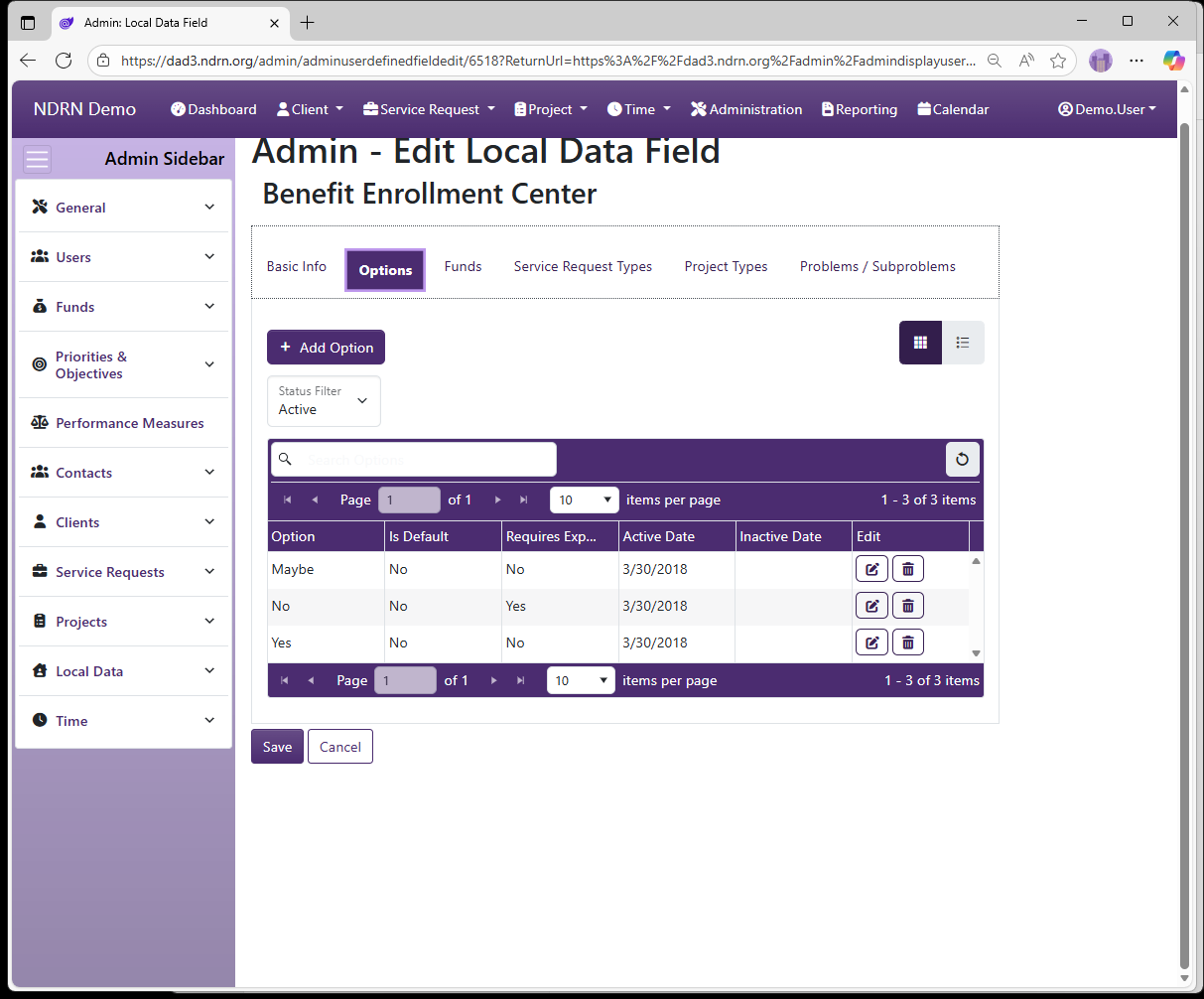This screenshot has width=1204, height=999.
Task: Go to next page in top pager
Action: tap(497, 499)
